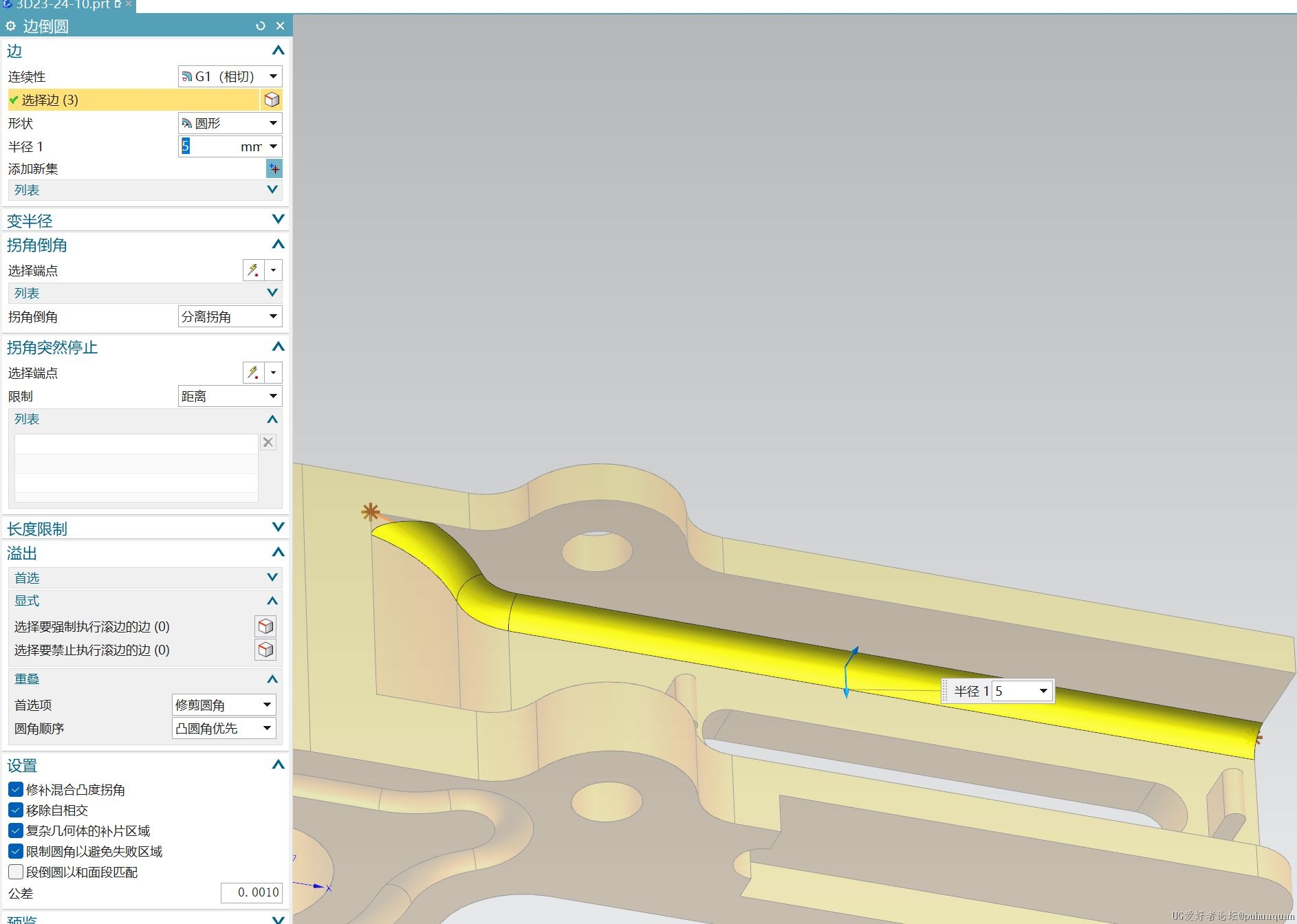This screenshot has width=1297, height=924.
Task: Click the 添加新集 add set icon
Action: (x=274, y=168)
